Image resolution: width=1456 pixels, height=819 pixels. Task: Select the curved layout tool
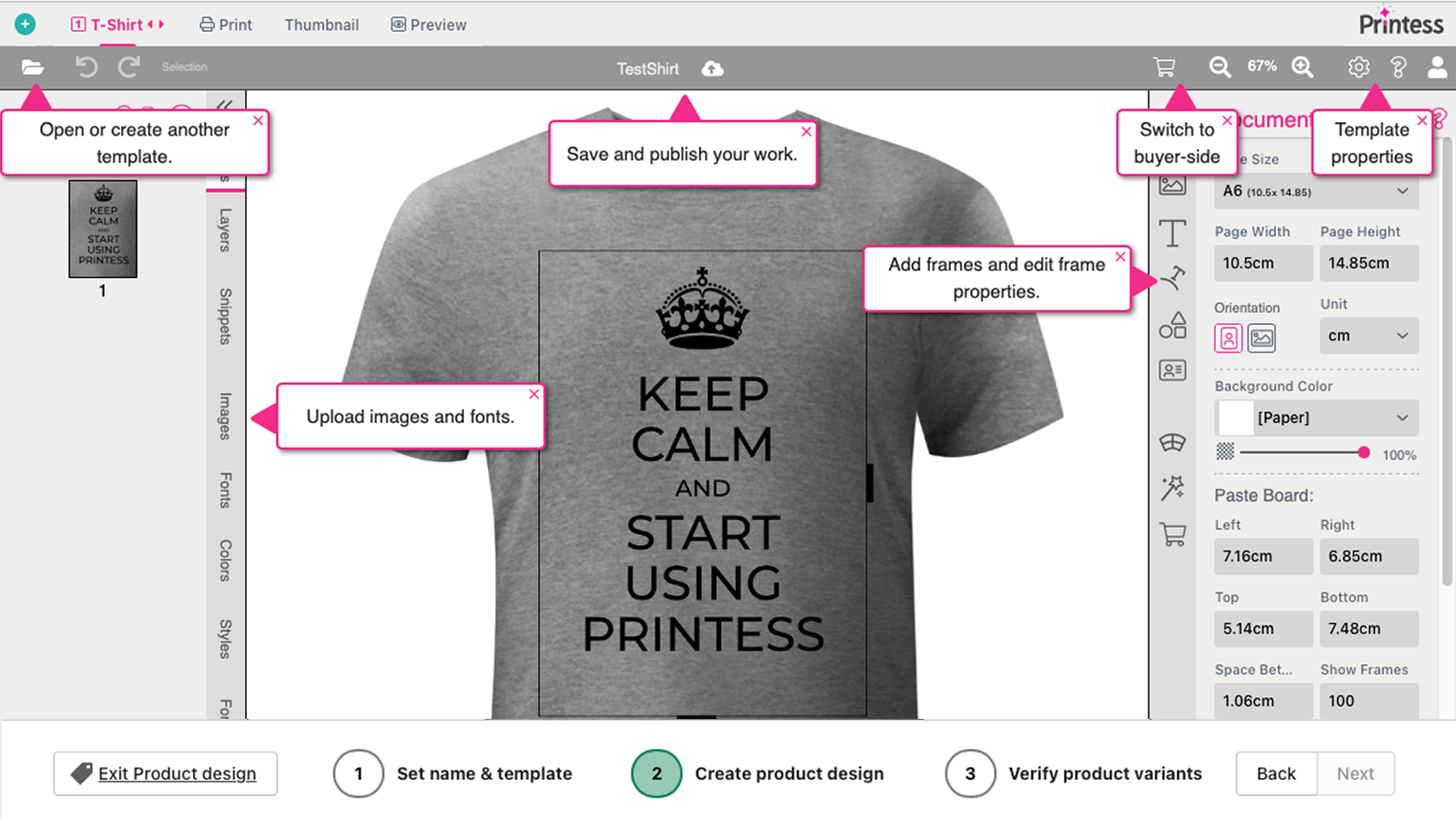tap(1172, 443)
